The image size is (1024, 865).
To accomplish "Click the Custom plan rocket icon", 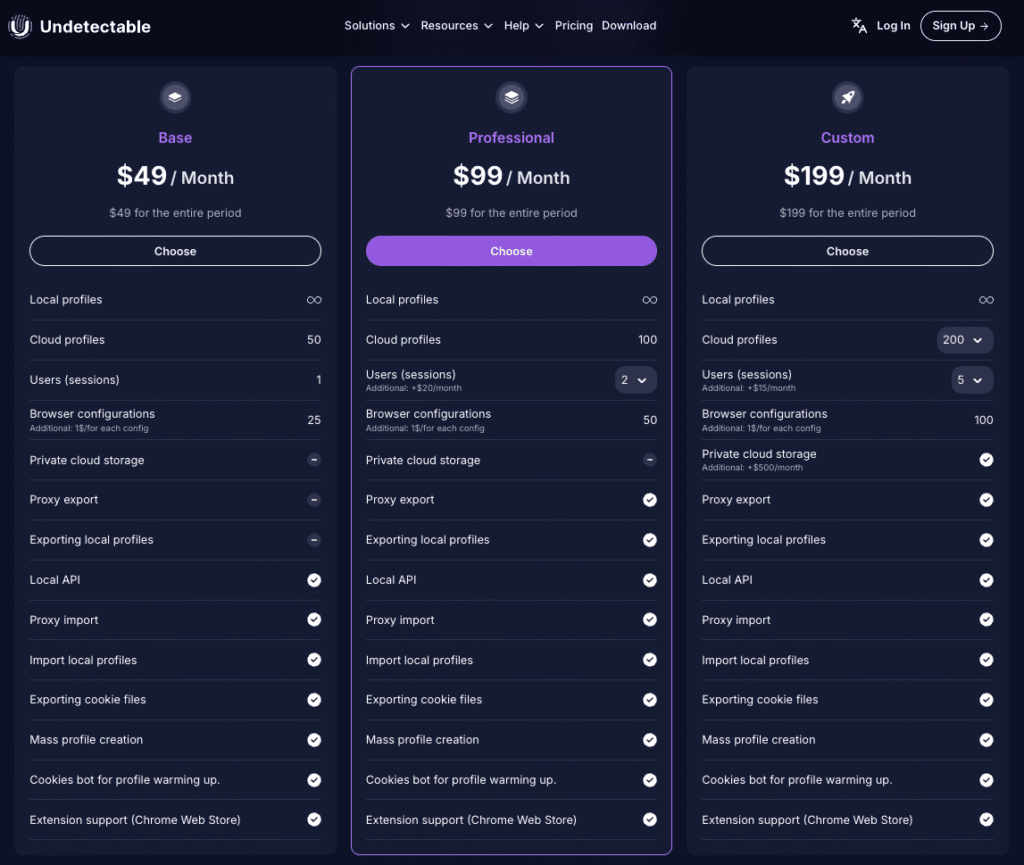I will tap(848, 97).
